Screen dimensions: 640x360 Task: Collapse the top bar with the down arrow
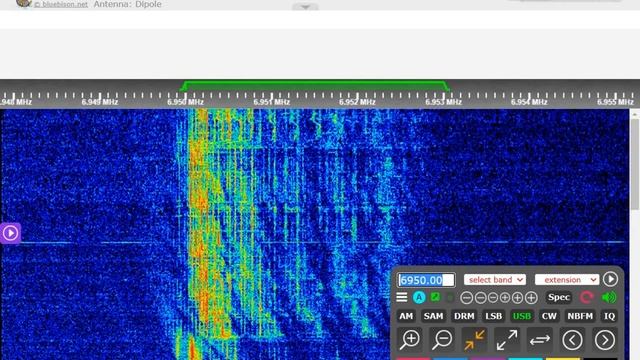click(x=305, y=7)
